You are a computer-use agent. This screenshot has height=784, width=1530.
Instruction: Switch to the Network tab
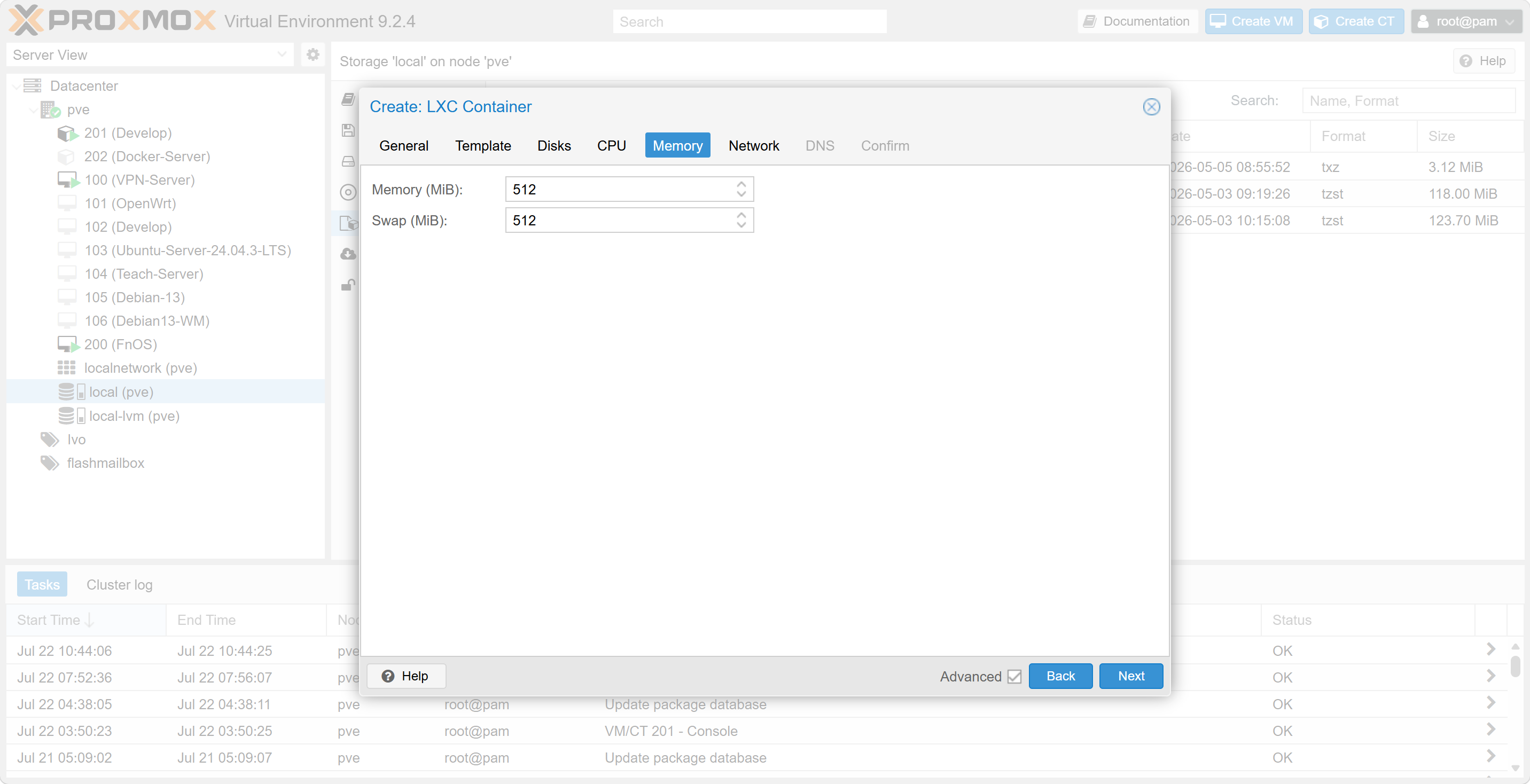click(754, 145)
